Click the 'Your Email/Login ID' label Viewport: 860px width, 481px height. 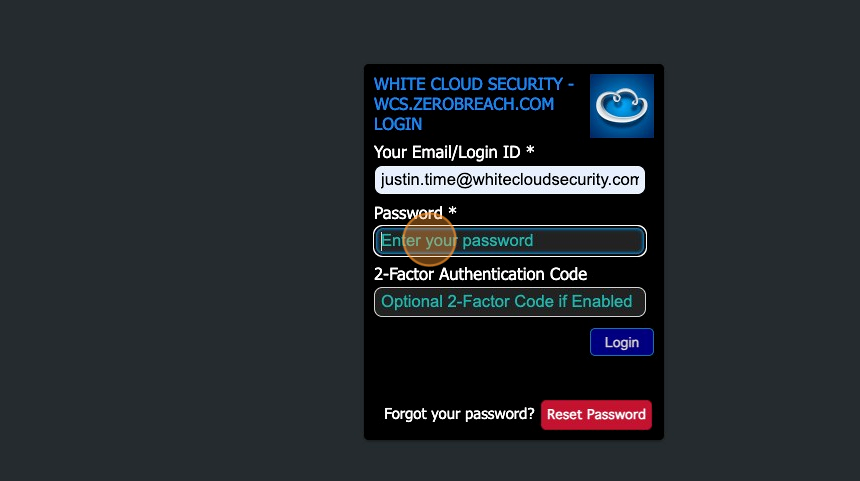click(447, 152)
